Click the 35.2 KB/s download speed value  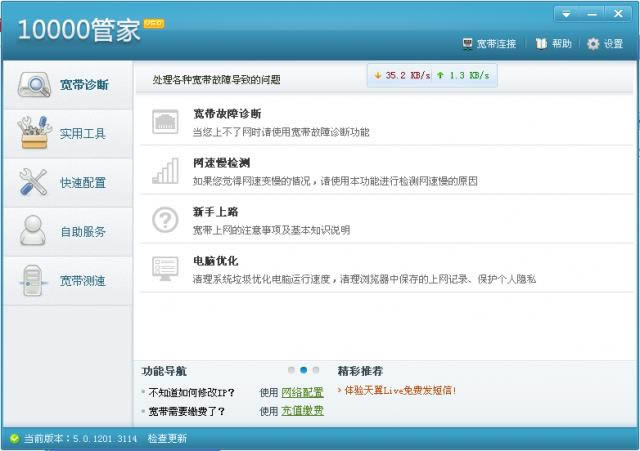click(408, 76)
